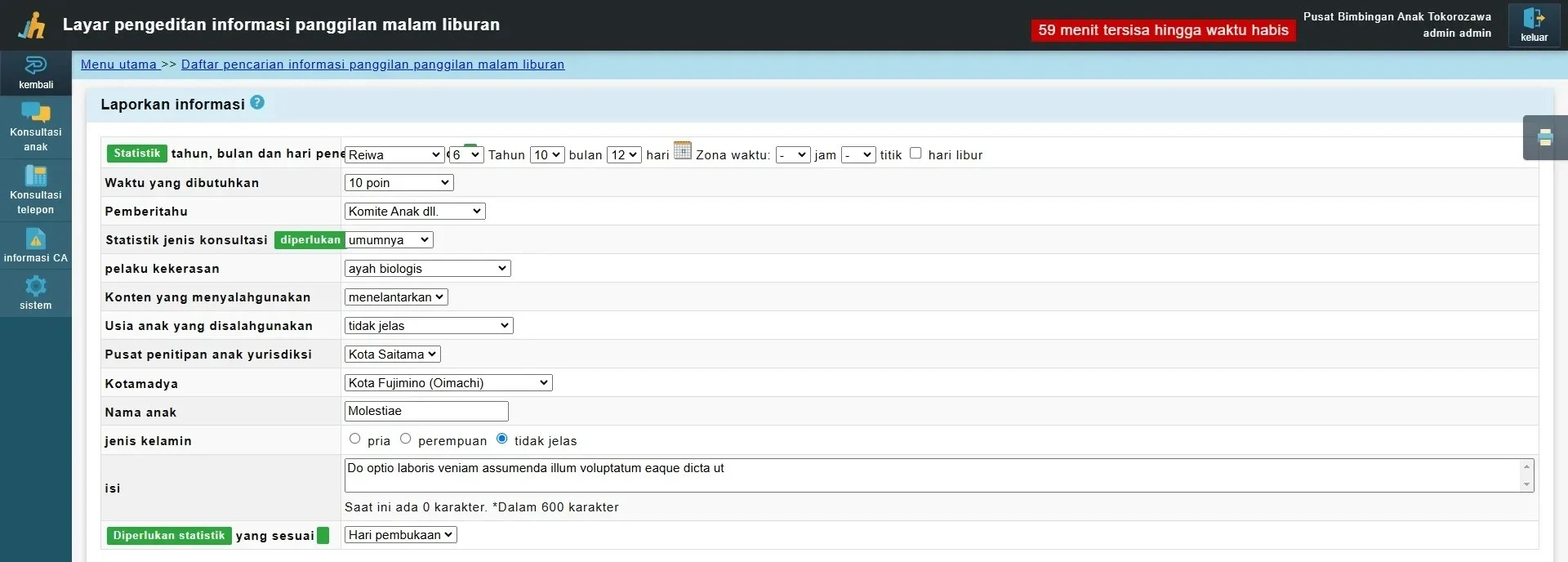Click help icon beside Laporkan informasi
Viewport: 1568px width, 562px height.
[257, 103]
